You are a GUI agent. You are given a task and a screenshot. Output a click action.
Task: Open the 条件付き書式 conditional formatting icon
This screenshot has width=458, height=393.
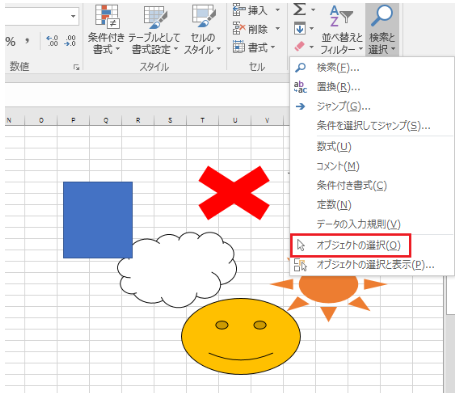tap(107, 17)
